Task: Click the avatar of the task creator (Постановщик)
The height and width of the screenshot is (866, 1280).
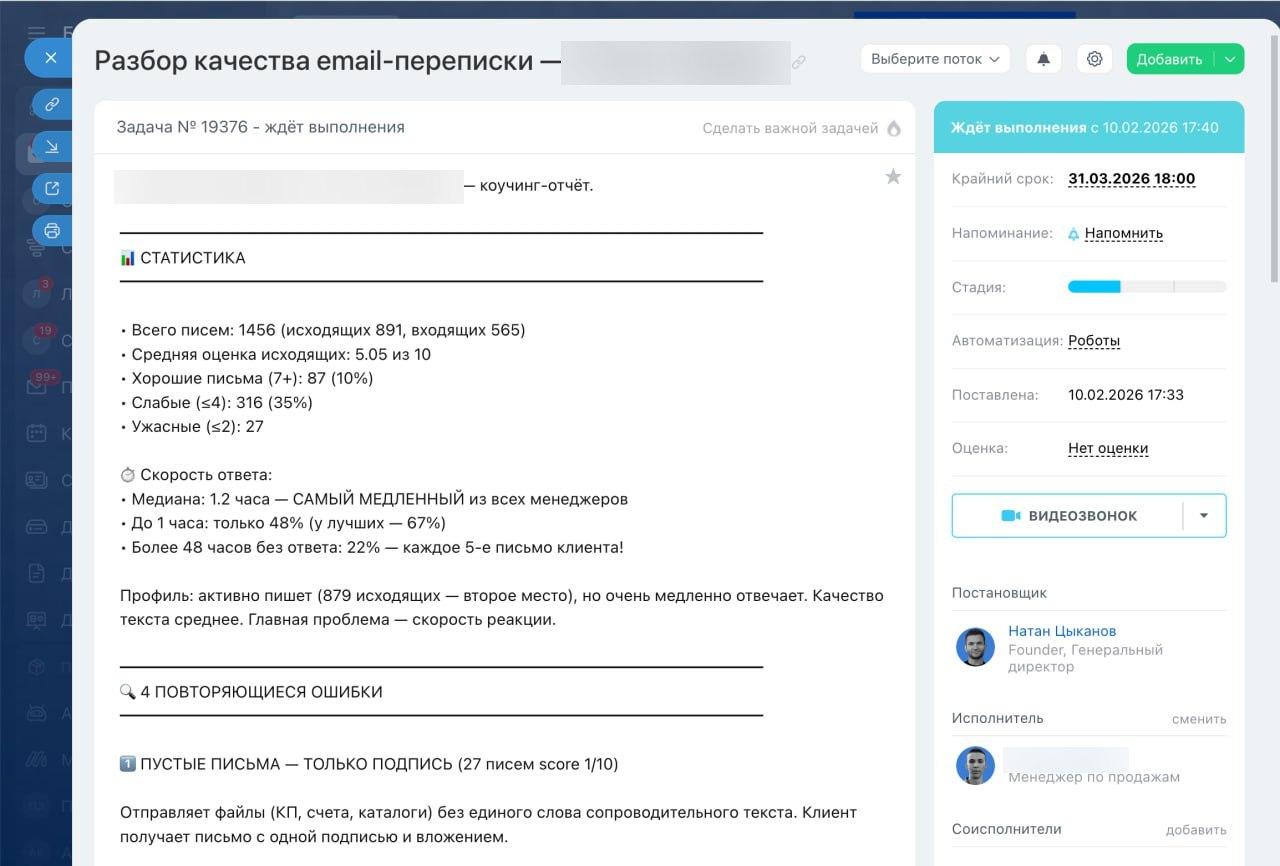Action: (x=975, y=647)
